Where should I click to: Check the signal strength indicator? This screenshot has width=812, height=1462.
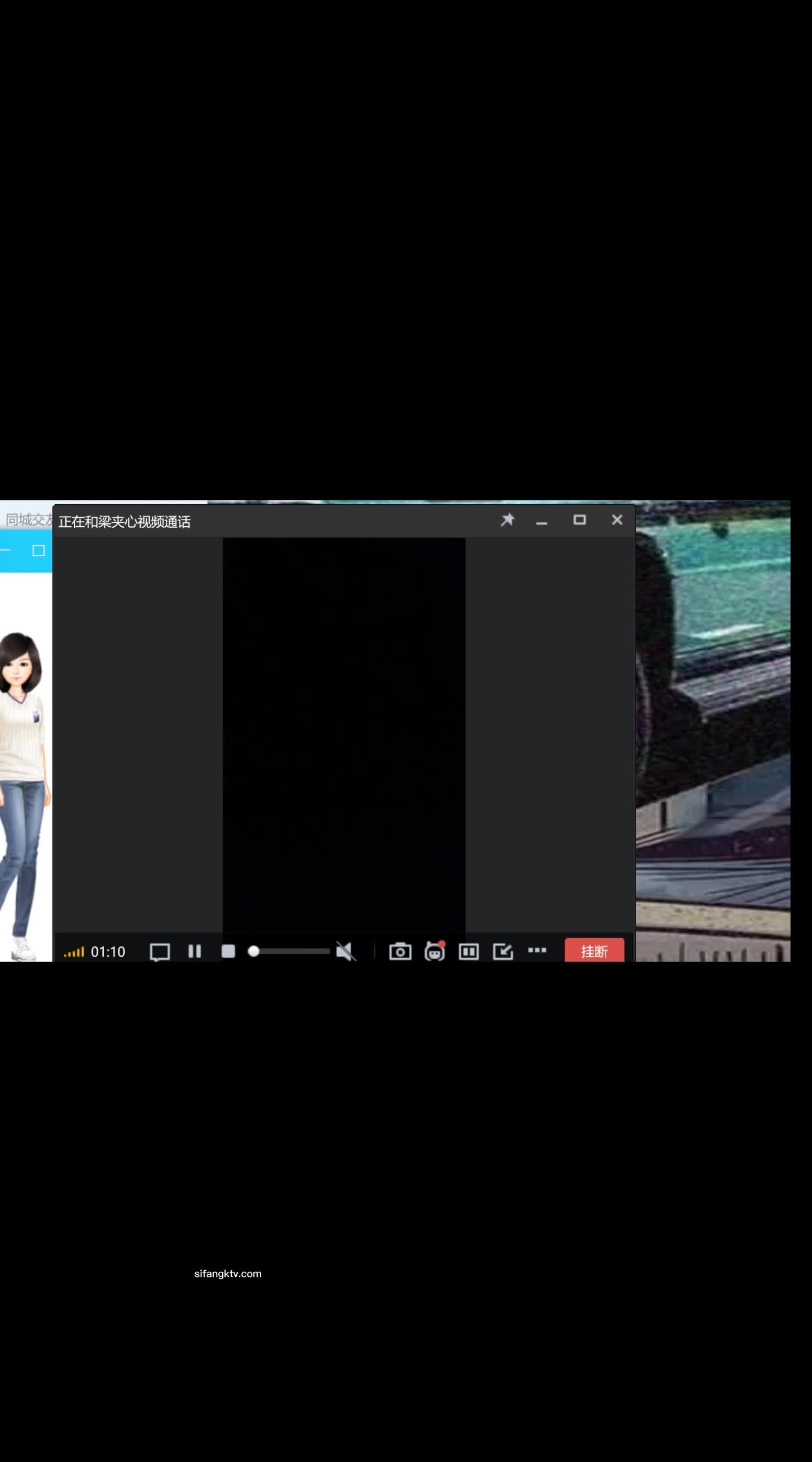pos(74,952)
